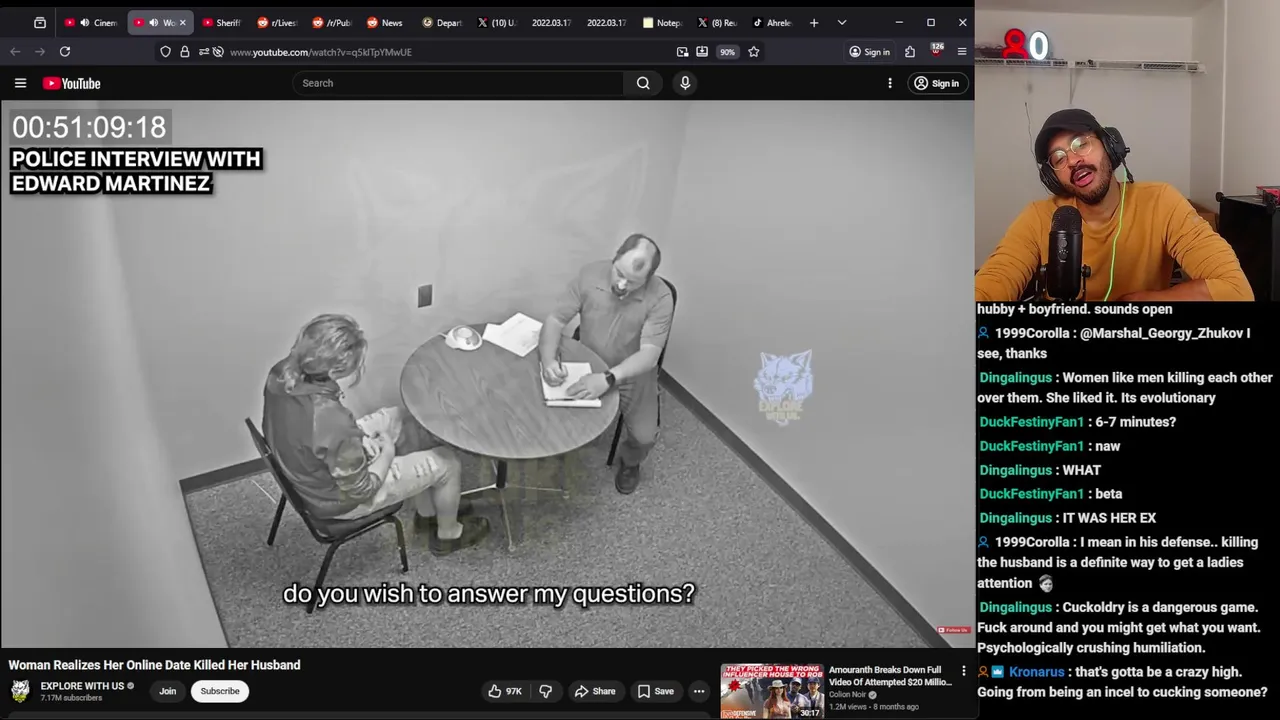The image size is (1280, 720).
Task: Open the browser application menu
Action: click(x=962, y=52)
